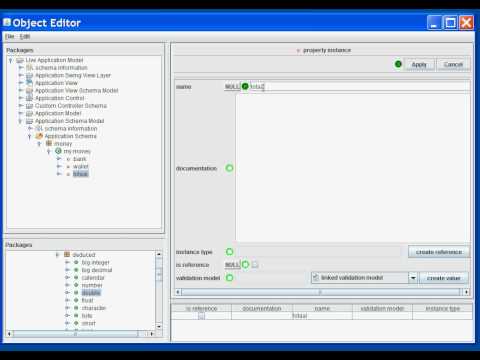Image resolution: width=480 pixels, height=360 pixels.
Task: Select the wallet property in tree
Action: (81, 166)
